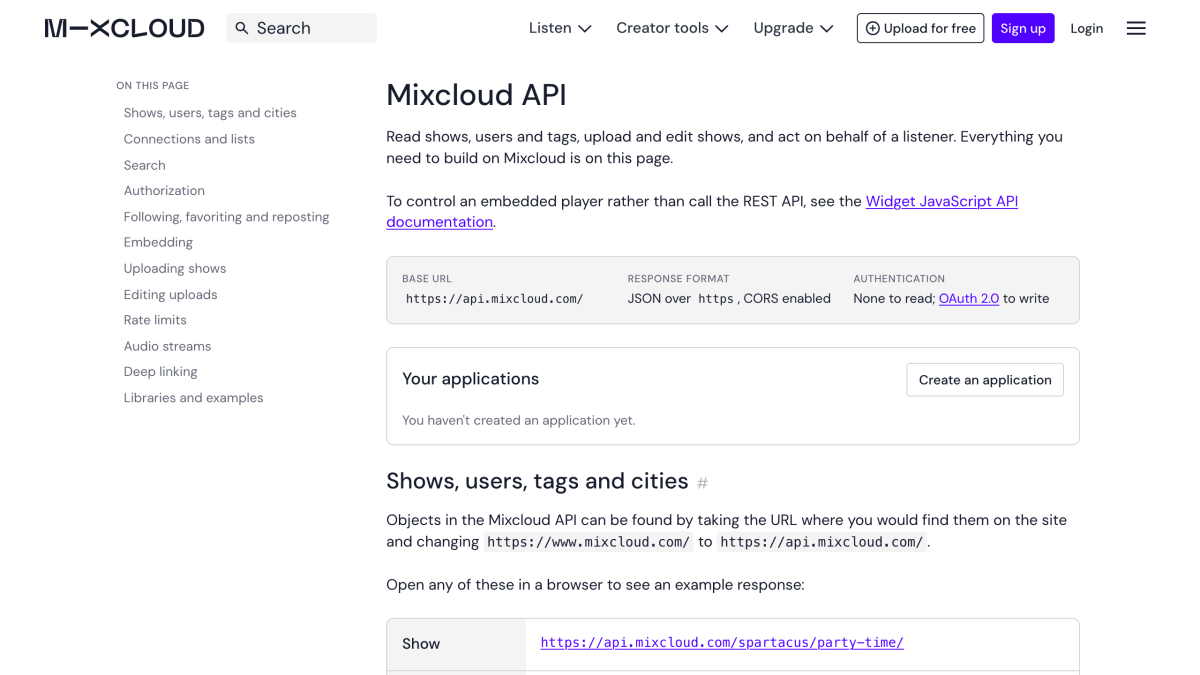This screenshot has height=675, width=1200.
Task: Jump to Deep linking section
Action: pos(160,371)
